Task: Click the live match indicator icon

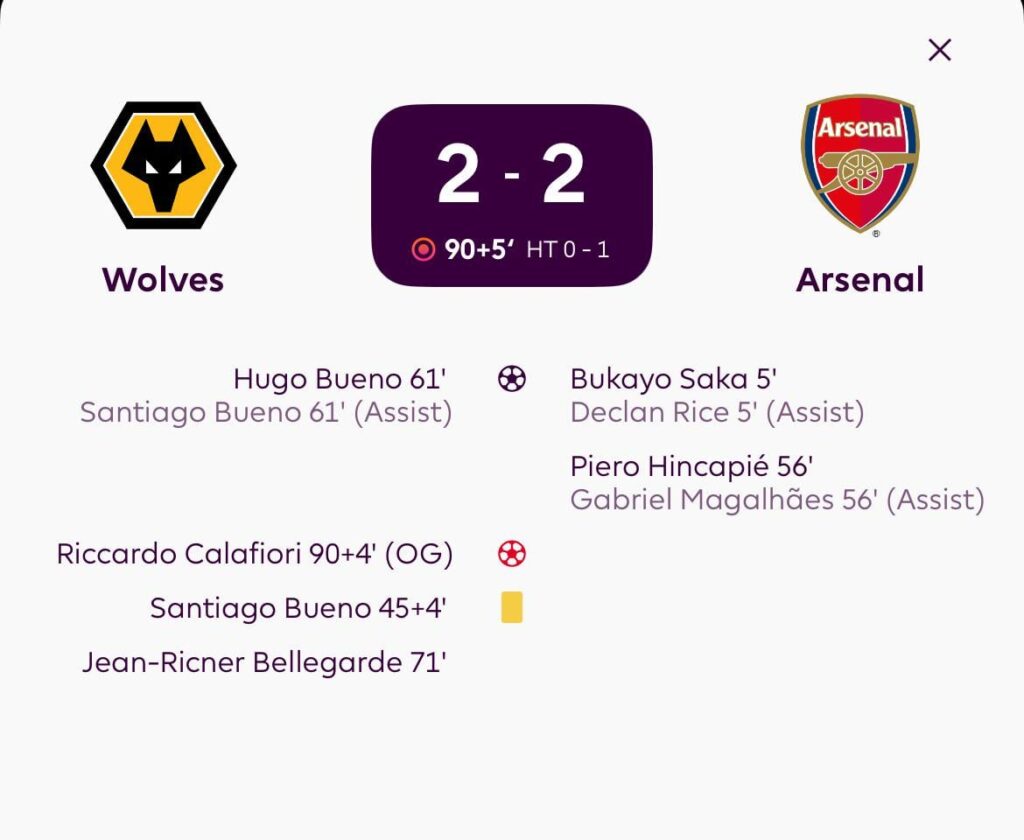Action: click(424, 250)
